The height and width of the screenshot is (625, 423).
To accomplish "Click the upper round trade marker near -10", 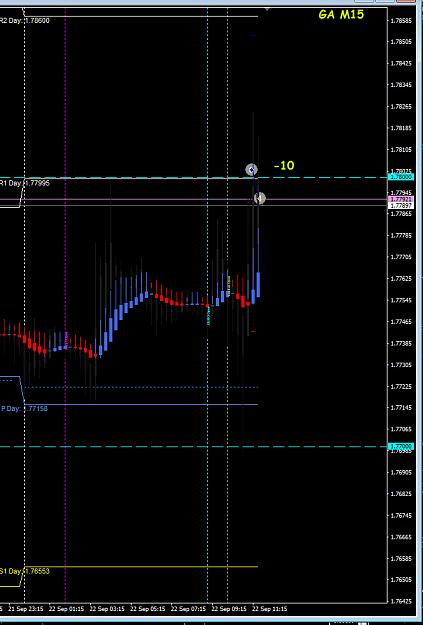I will (251, 170).
